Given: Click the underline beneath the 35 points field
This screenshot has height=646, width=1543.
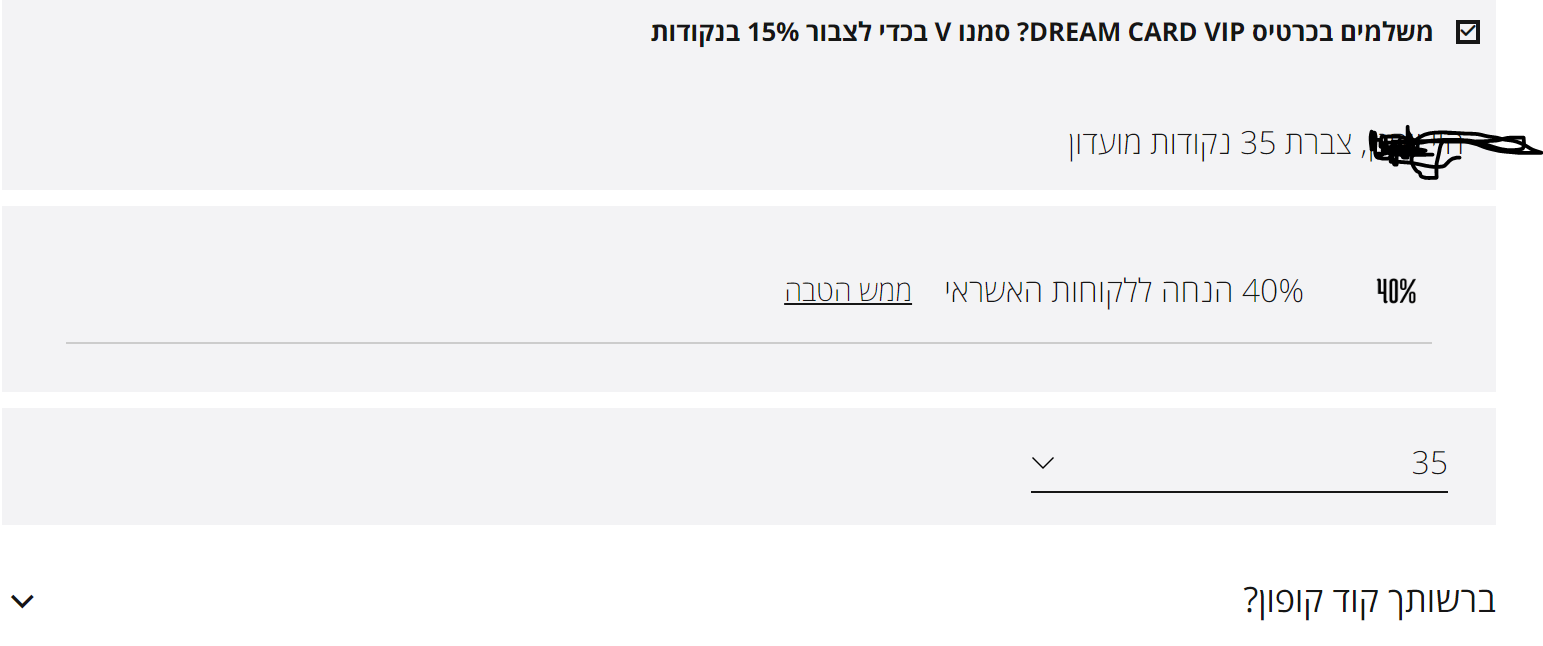Looking at the screenshot, I should tap(1238, 489).
